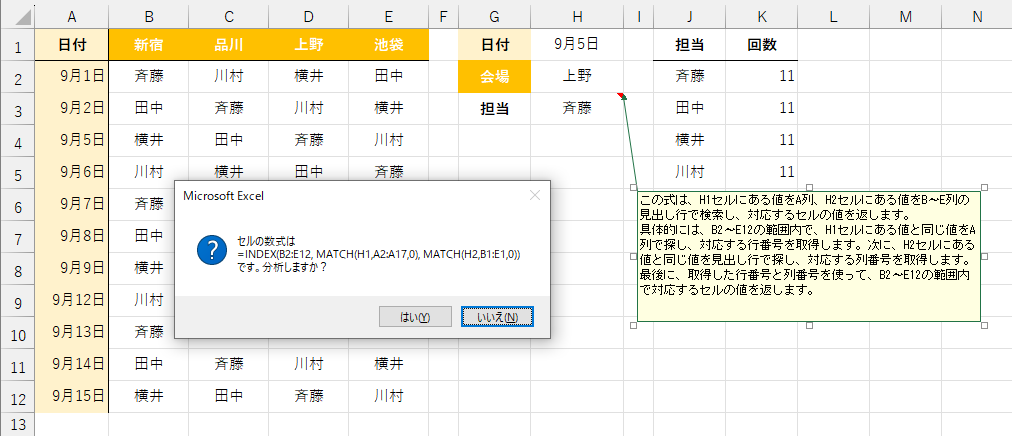1012x436 pixels.
Task: Click the comment indicator triangle on cell H3
Action: [x=621, y=95]
